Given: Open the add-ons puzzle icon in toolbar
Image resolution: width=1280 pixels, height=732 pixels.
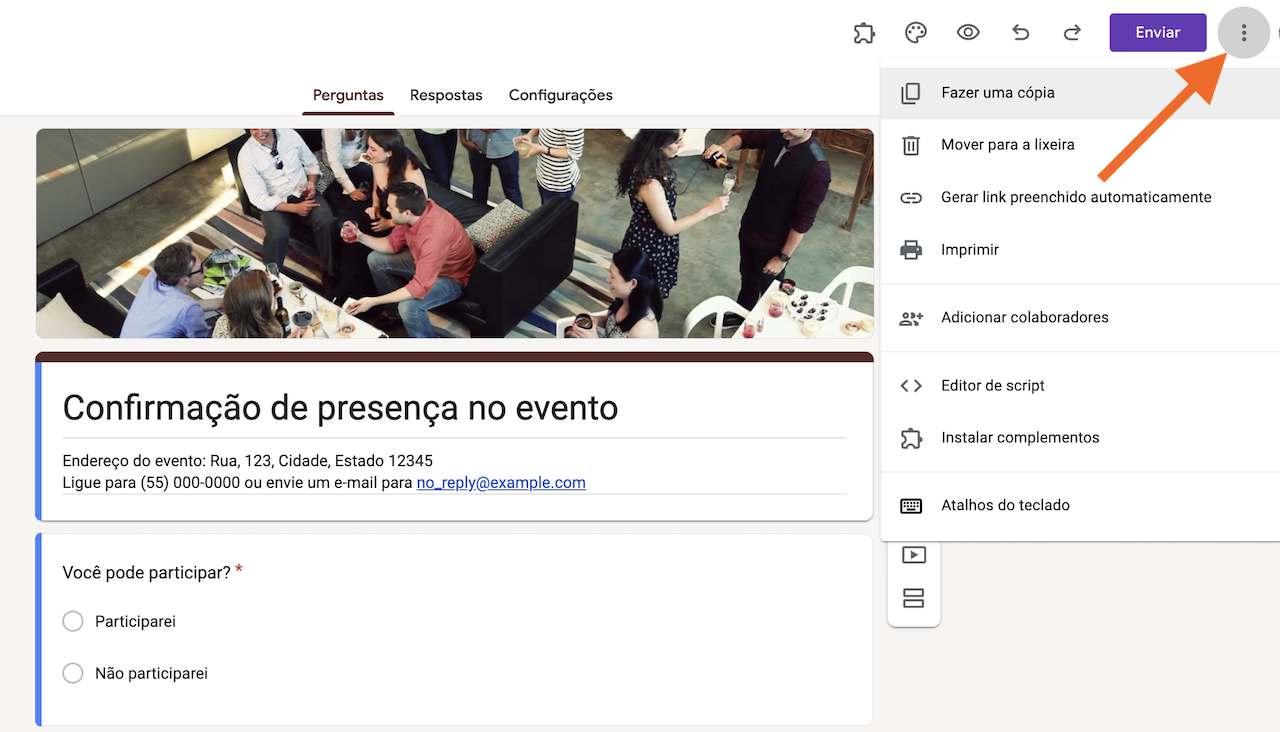Looking at the screenshot, I should (x=864, y=33).
